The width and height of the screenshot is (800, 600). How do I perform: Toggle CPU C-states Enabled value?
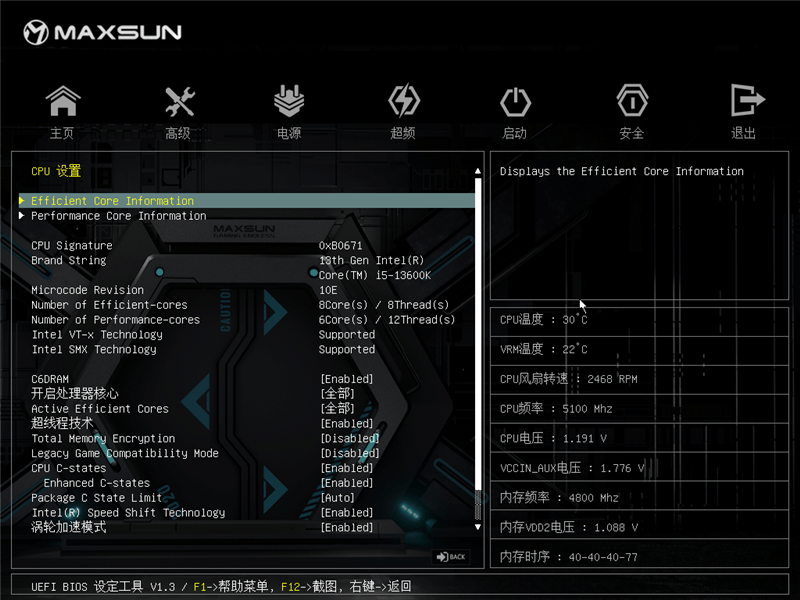[347, 468]
